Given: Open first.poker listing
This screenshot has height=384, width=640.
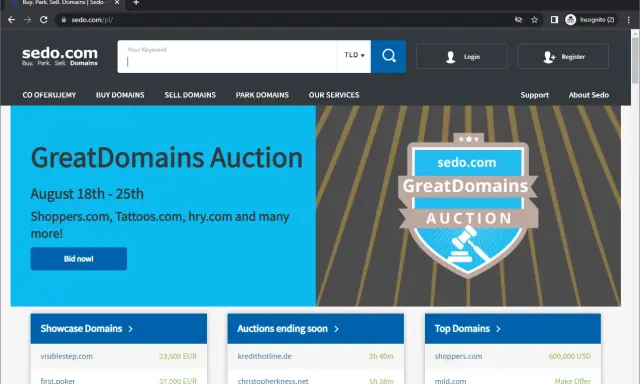Looking at the screenshot, I should click(58, 380).
